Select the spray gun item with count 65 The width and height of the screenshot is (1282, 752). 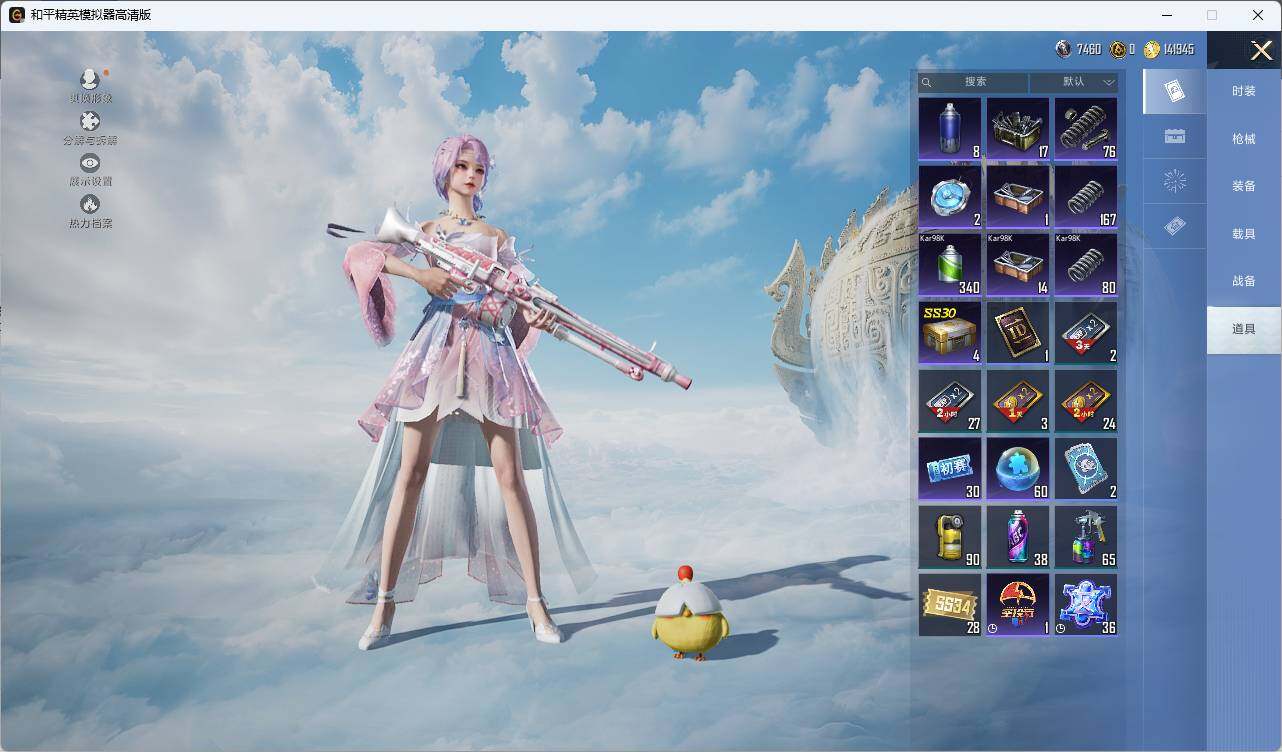(x=1086, y=537)
